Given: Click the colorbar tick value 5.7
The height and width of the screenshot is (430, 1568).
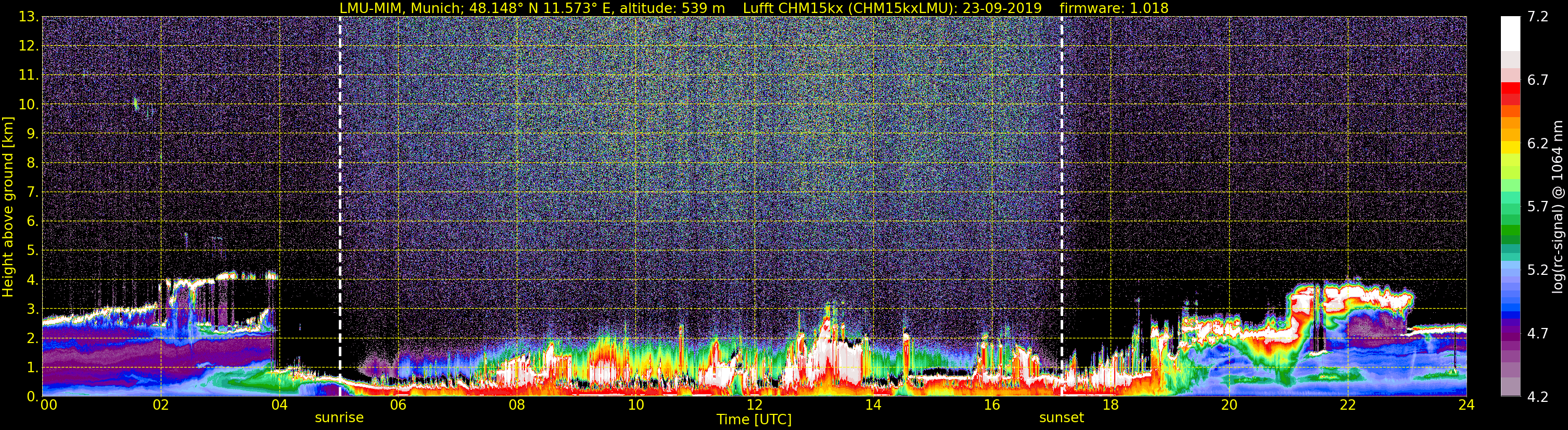Looking at the screenshot, I should (x=1538, y=207).
